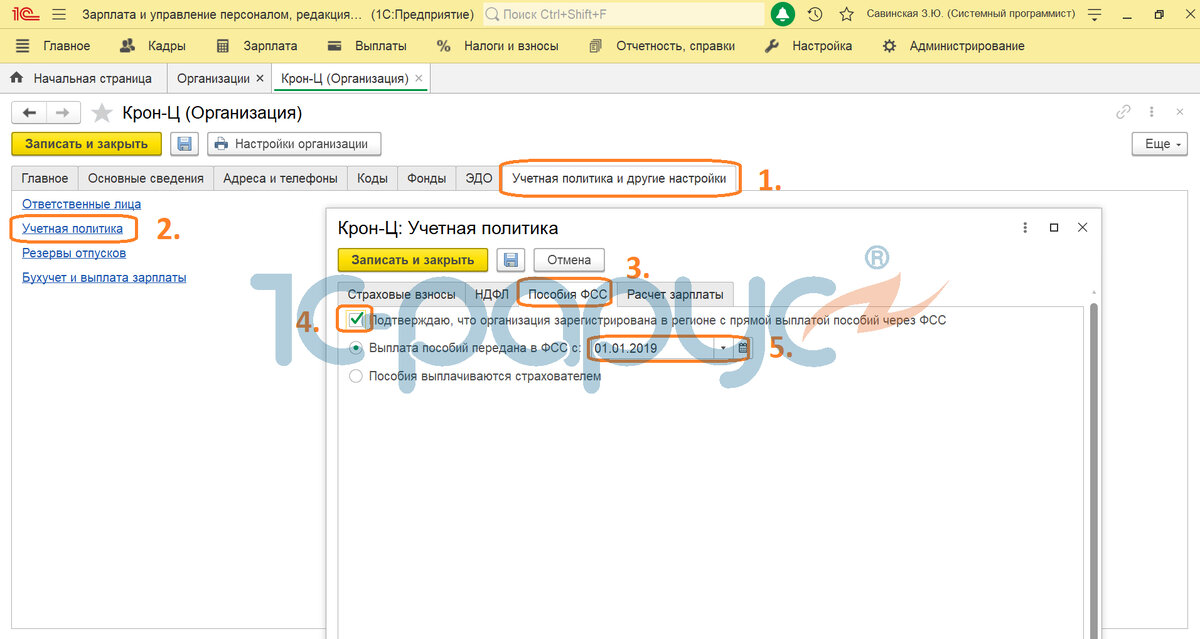Viewport: 1200px width, 639px height.
Task: Click the 1C application logo
Action: pyautogui.click(x=25, y=14)
